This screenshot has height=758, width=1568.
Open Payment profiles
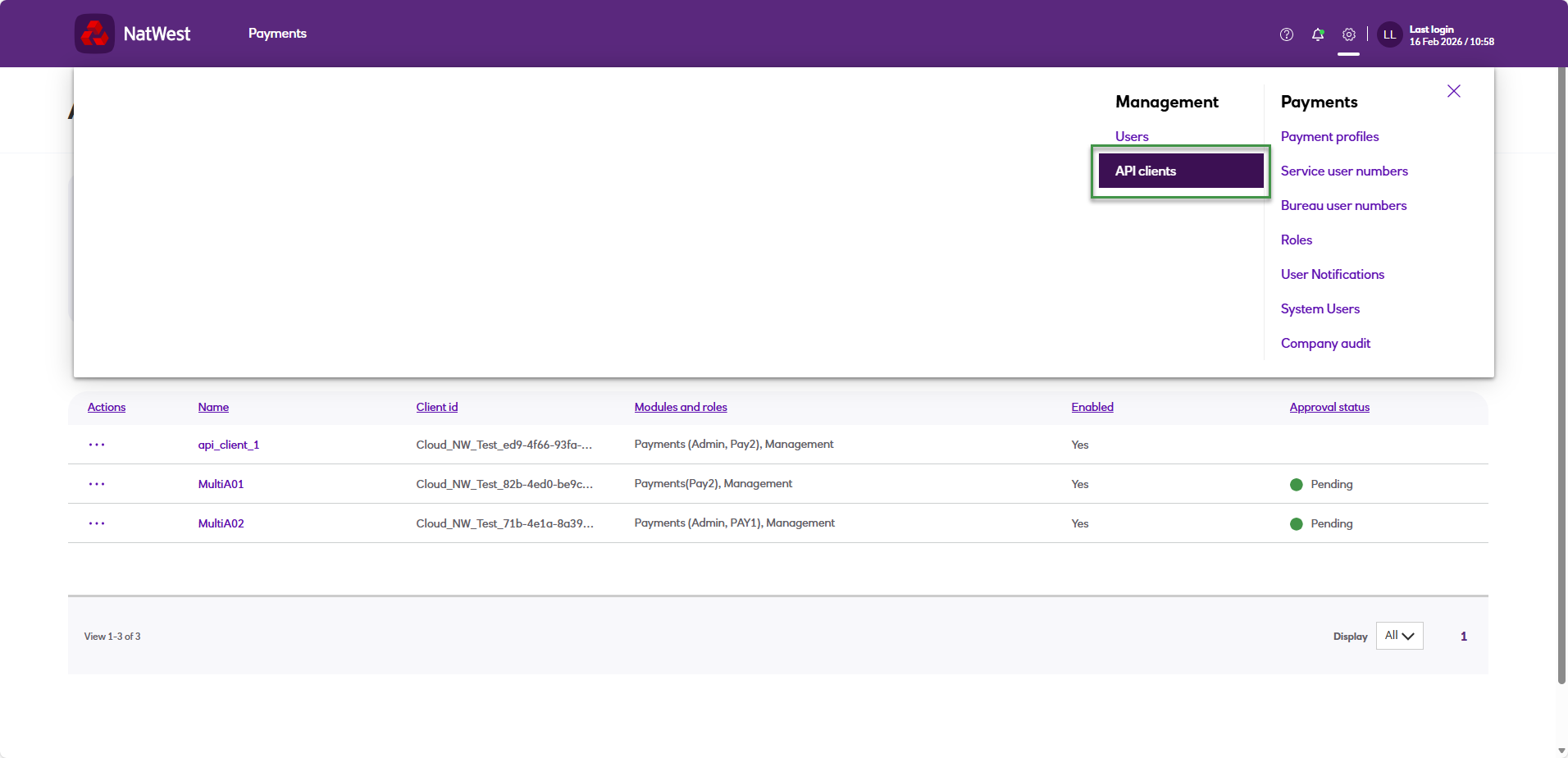(x=1329, y=136)
